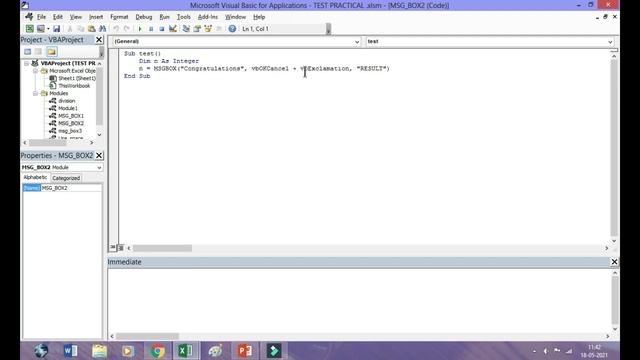Viewport: 640px width, 360px height.
Task: Click View Object icon in Project pane
Action: tap(38, 51)
